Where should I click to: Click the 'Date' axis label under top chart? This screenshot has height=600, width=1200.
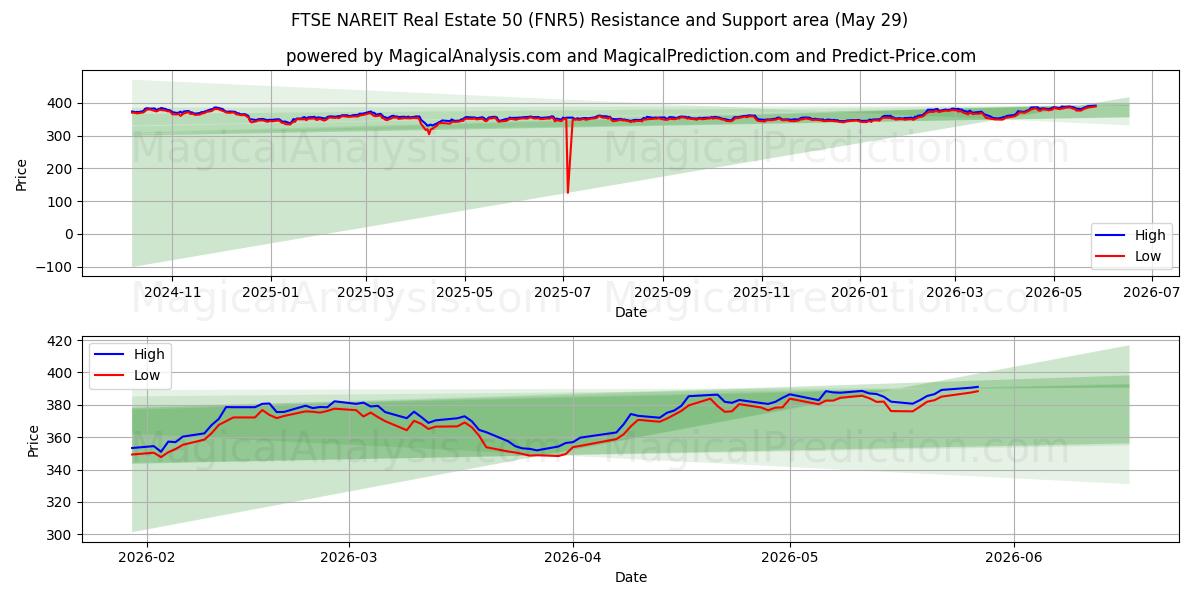click(631, 312)
